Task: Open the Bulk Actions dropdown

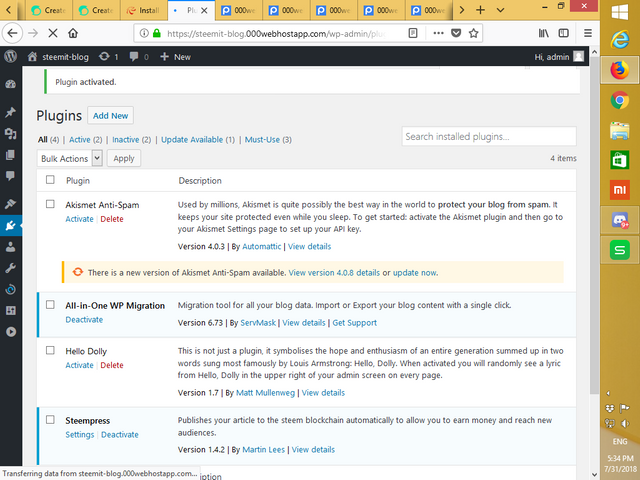Action: point(69,158)
